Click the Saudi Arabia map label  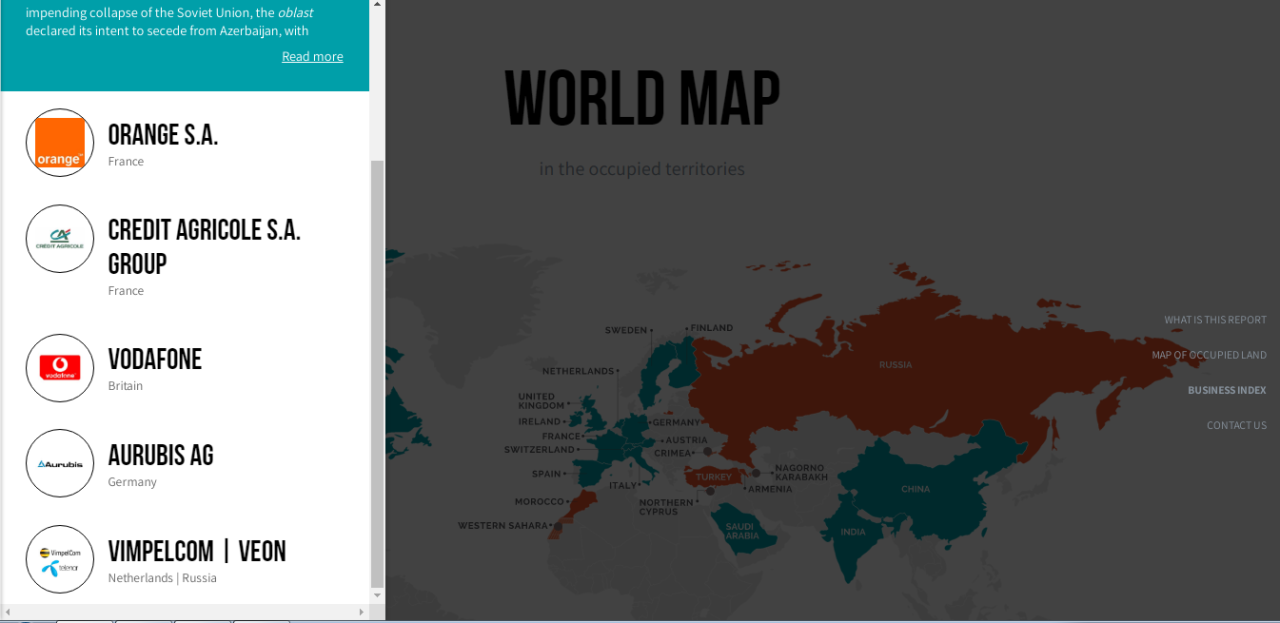[x=742, y=532]
